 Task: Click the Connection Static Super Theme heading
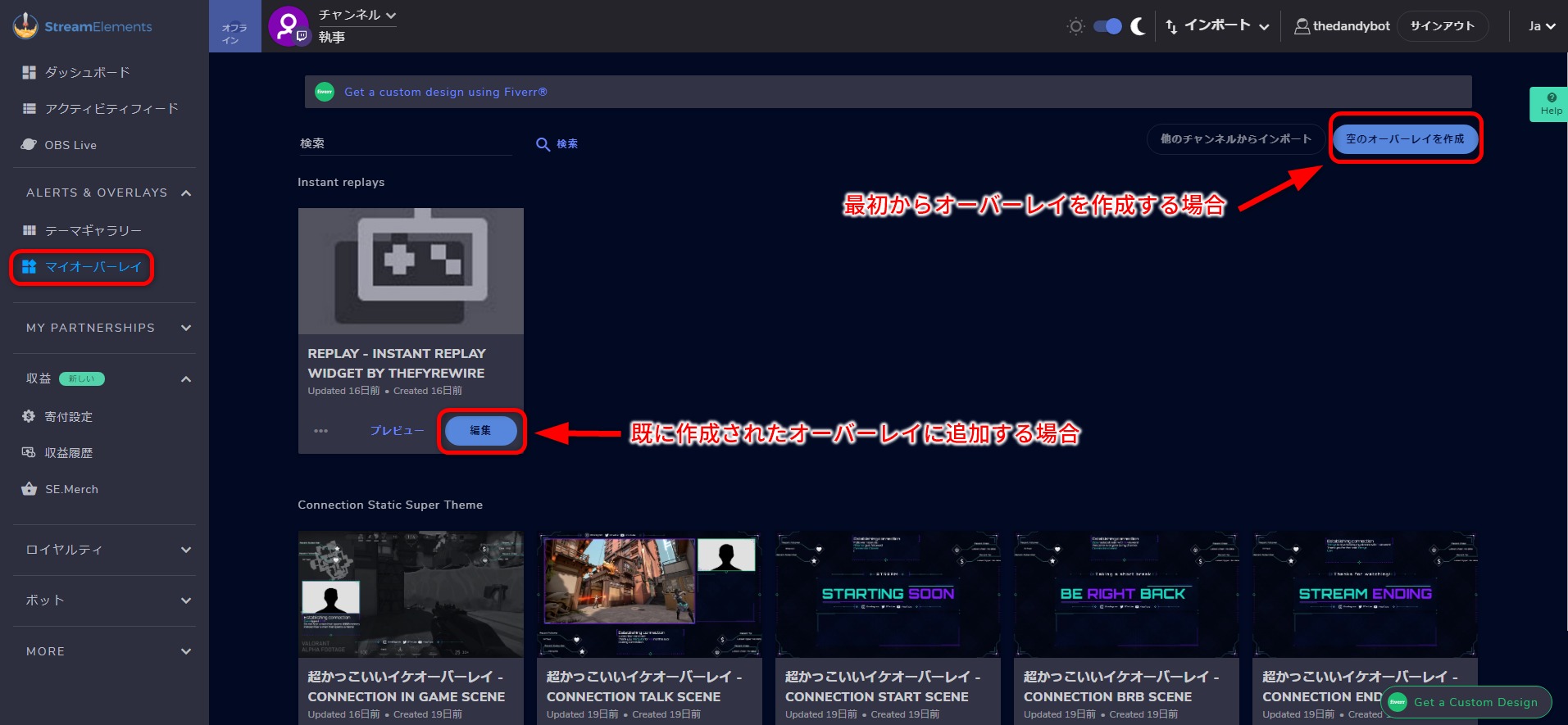tap(390, 505)
